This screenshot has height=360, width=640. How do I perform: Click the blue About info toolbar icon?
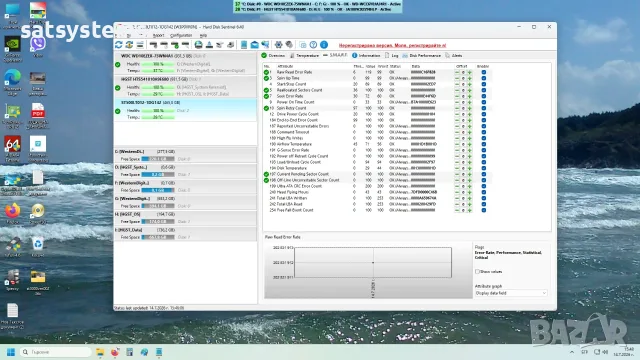(x=324, y=45)
